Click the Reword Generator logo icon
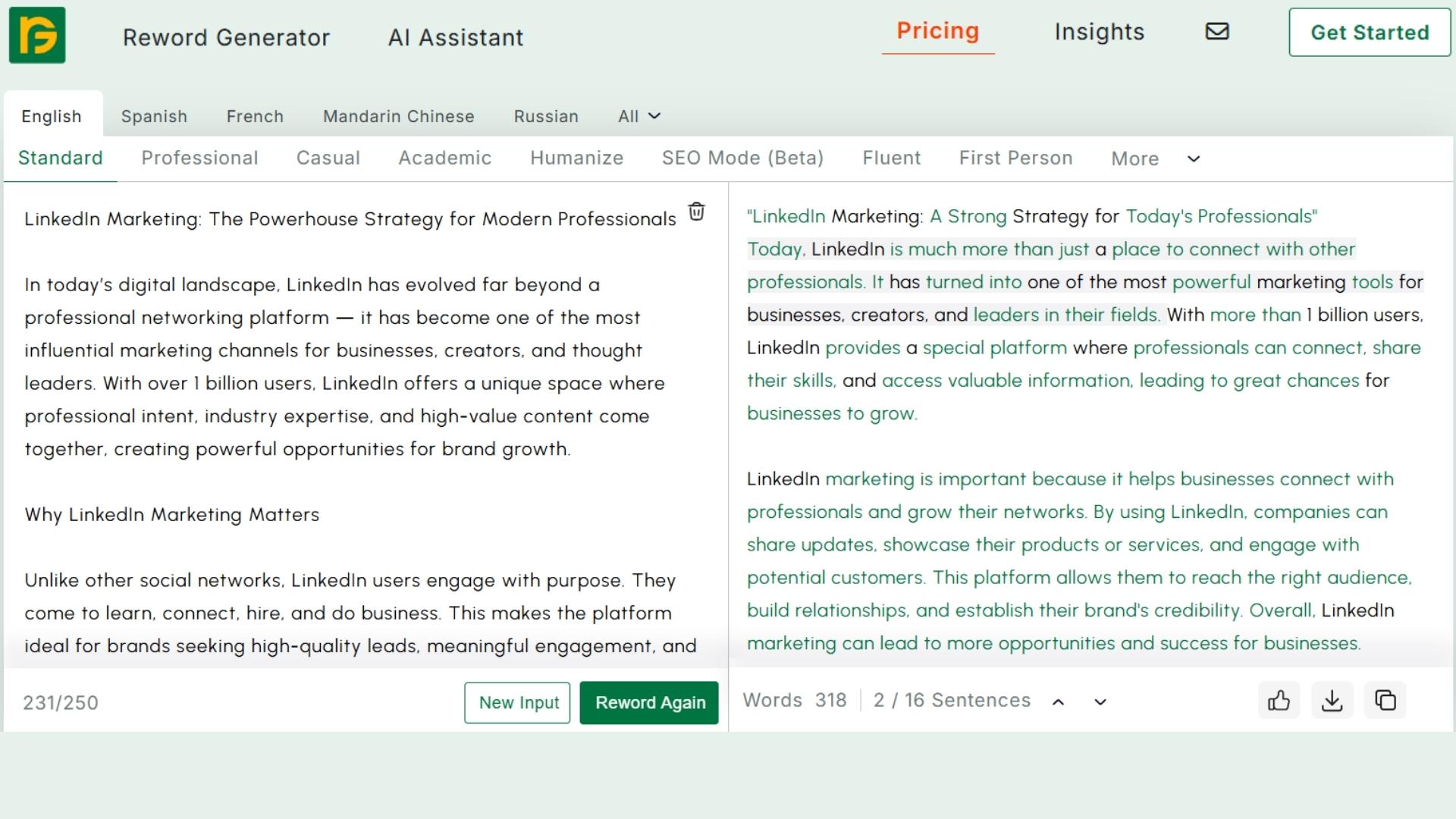Screen dimensions: 1456x819 coord(37,35)
